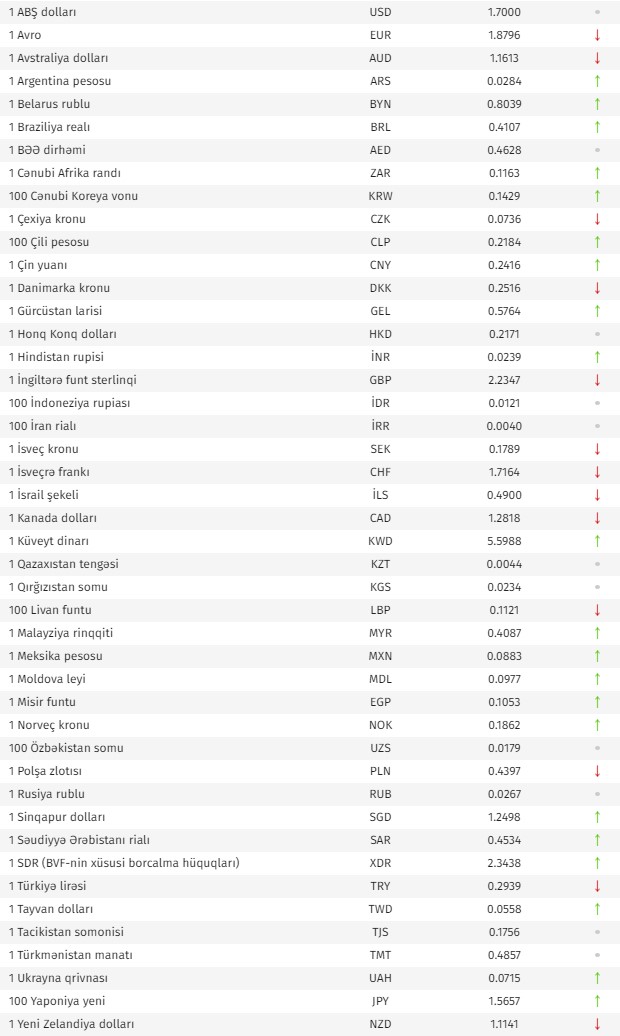Click the red down arrow for NZD
This screenshot has height=1036, width=620.
tap(598, 1024)
